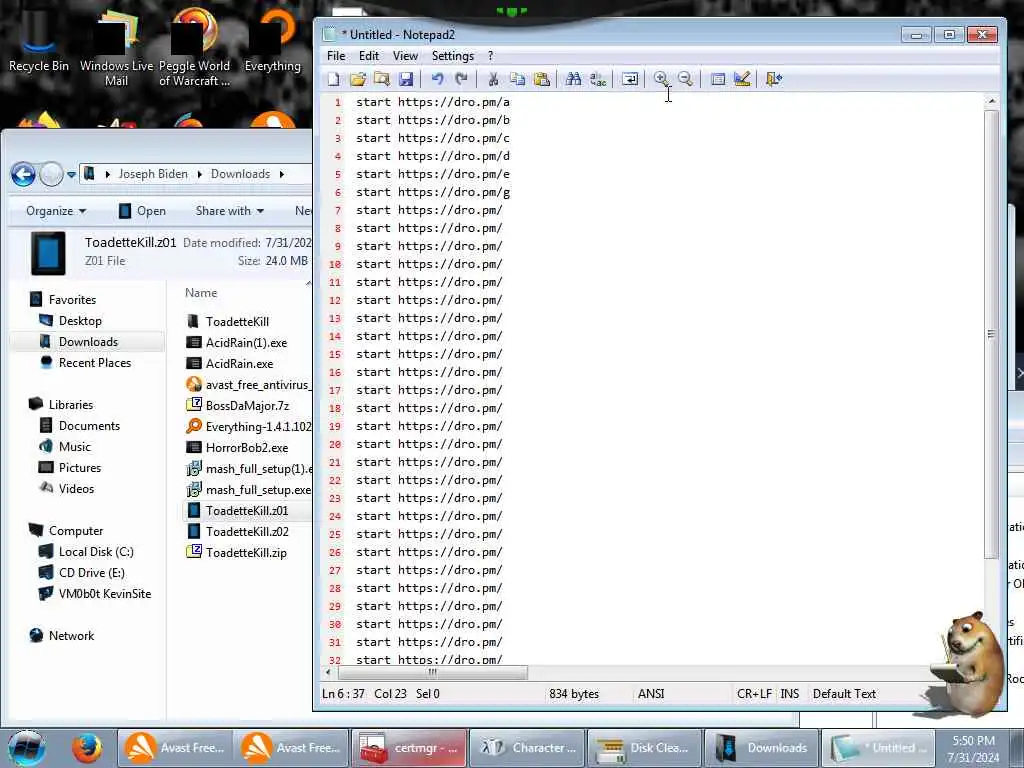Viewport: 1024px width, 768px height.
Task: Select Desktop under Favorites
Action: tap(71, 321)
